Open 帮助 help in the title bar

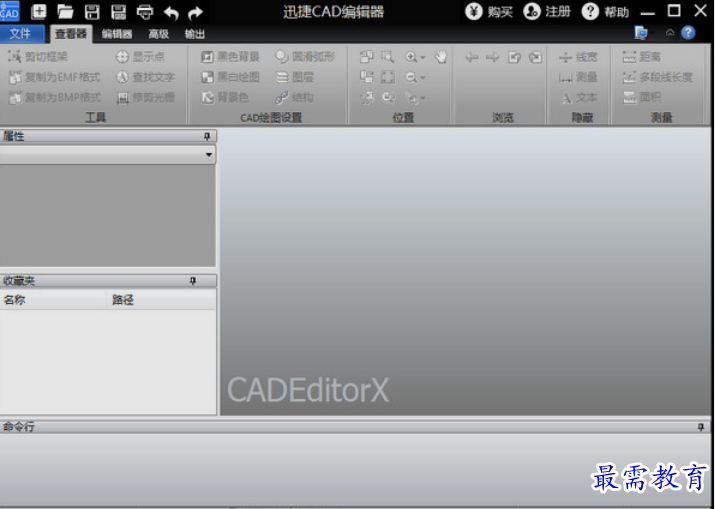(x=605, y=11)
